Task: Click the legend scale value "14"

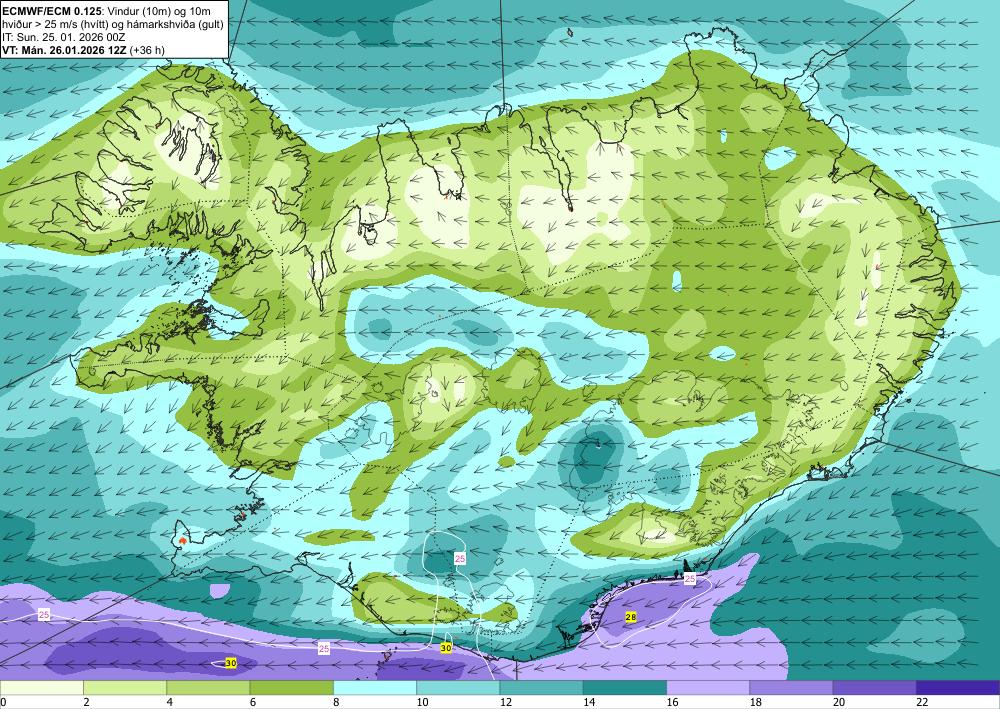Action: point(590,703)
